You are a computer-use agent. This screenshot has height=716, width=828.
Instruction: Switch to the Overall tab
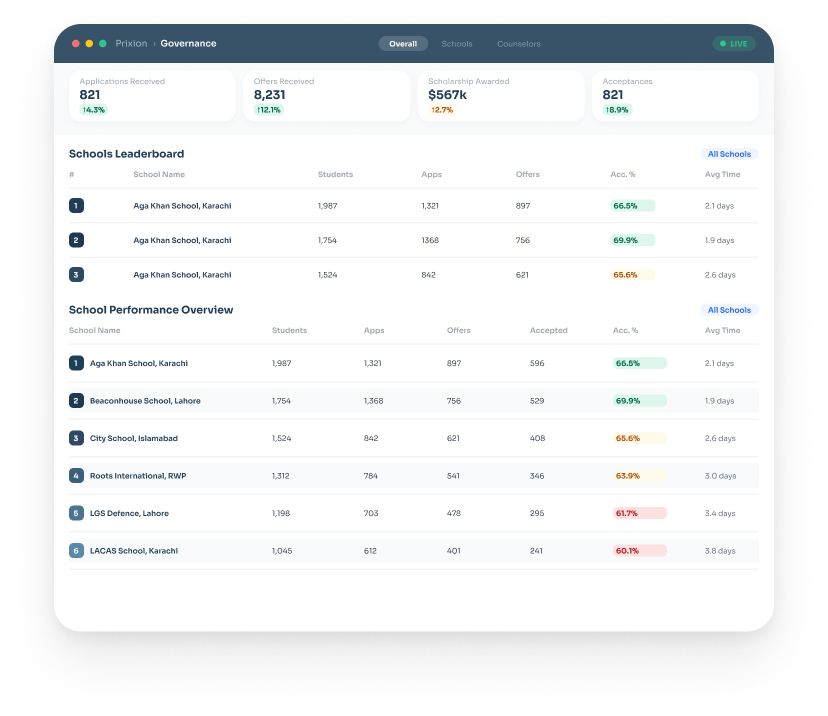point(403,44)
